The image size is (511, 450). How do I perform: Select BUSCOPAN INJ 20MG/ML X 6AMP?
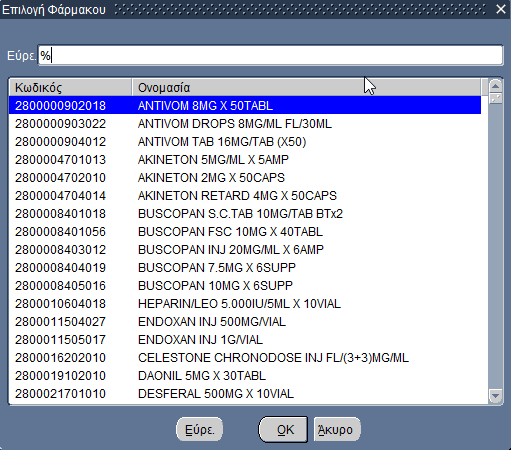[x=245, y=250]
